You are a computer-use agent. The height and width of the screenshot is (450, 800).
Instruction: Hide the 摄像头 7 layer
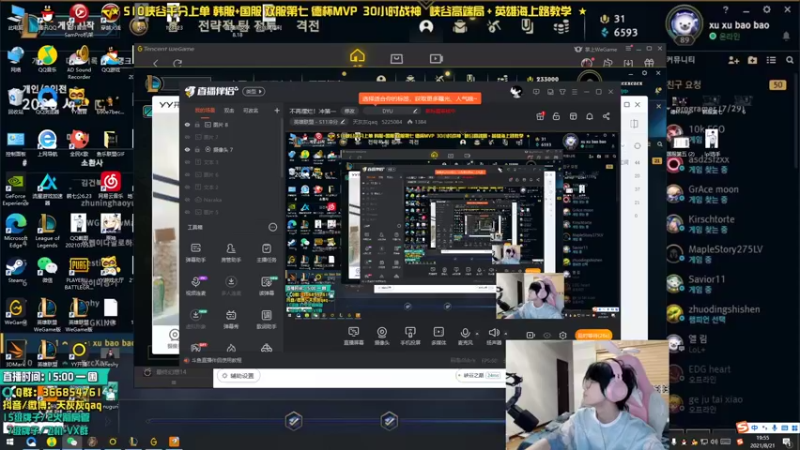187,149
